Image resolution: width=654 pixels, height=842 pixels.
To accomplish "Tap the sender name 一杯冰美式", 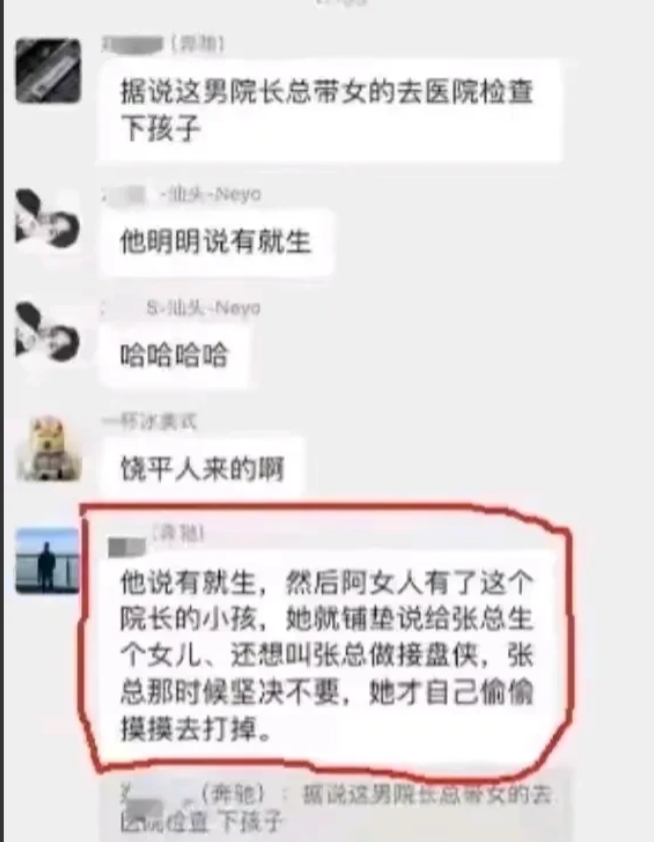I will pyautogui.click(x=150, y=422).
